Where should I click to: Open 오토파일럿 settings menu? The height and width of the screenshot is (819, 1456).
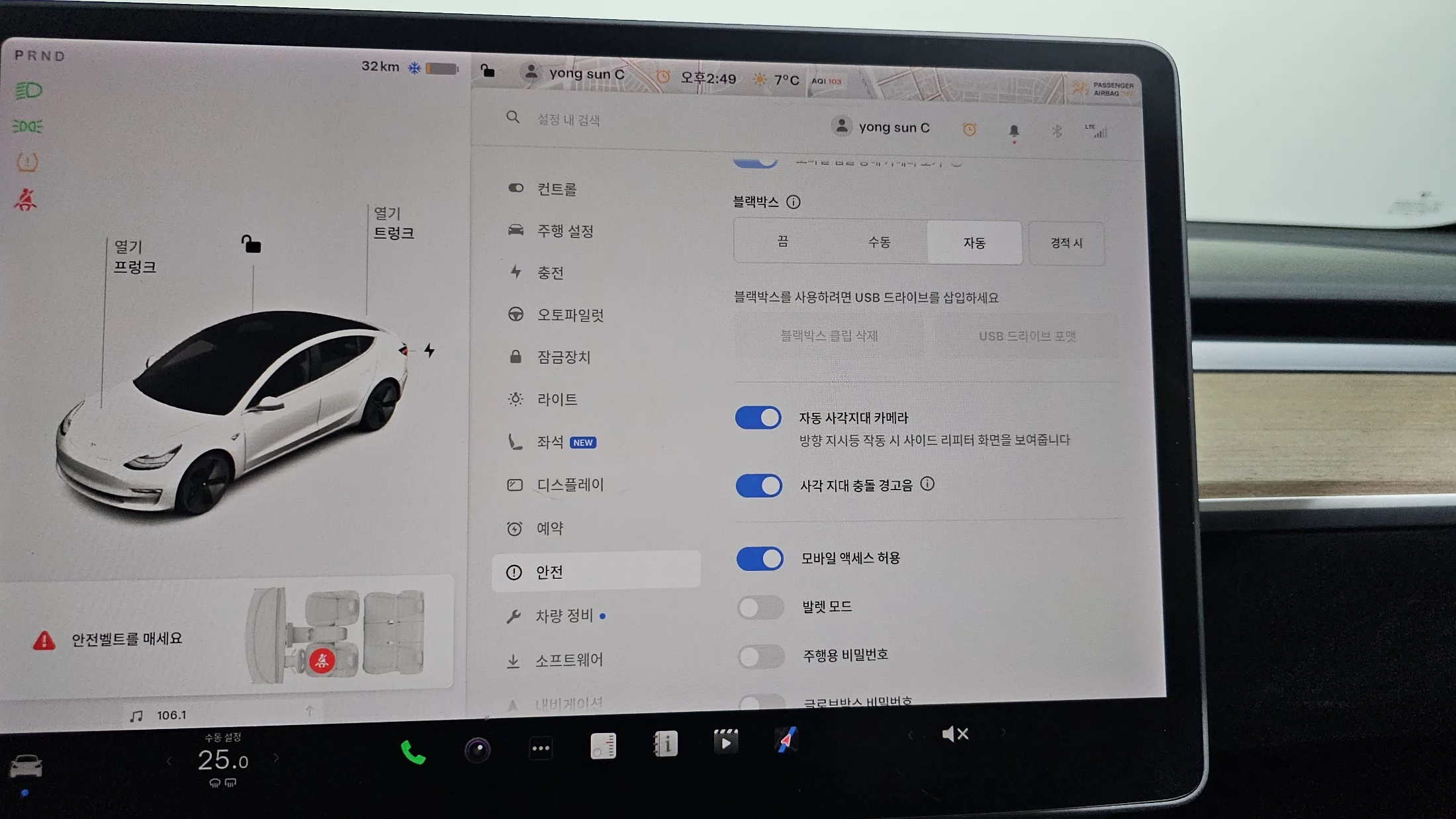point(569,315)
